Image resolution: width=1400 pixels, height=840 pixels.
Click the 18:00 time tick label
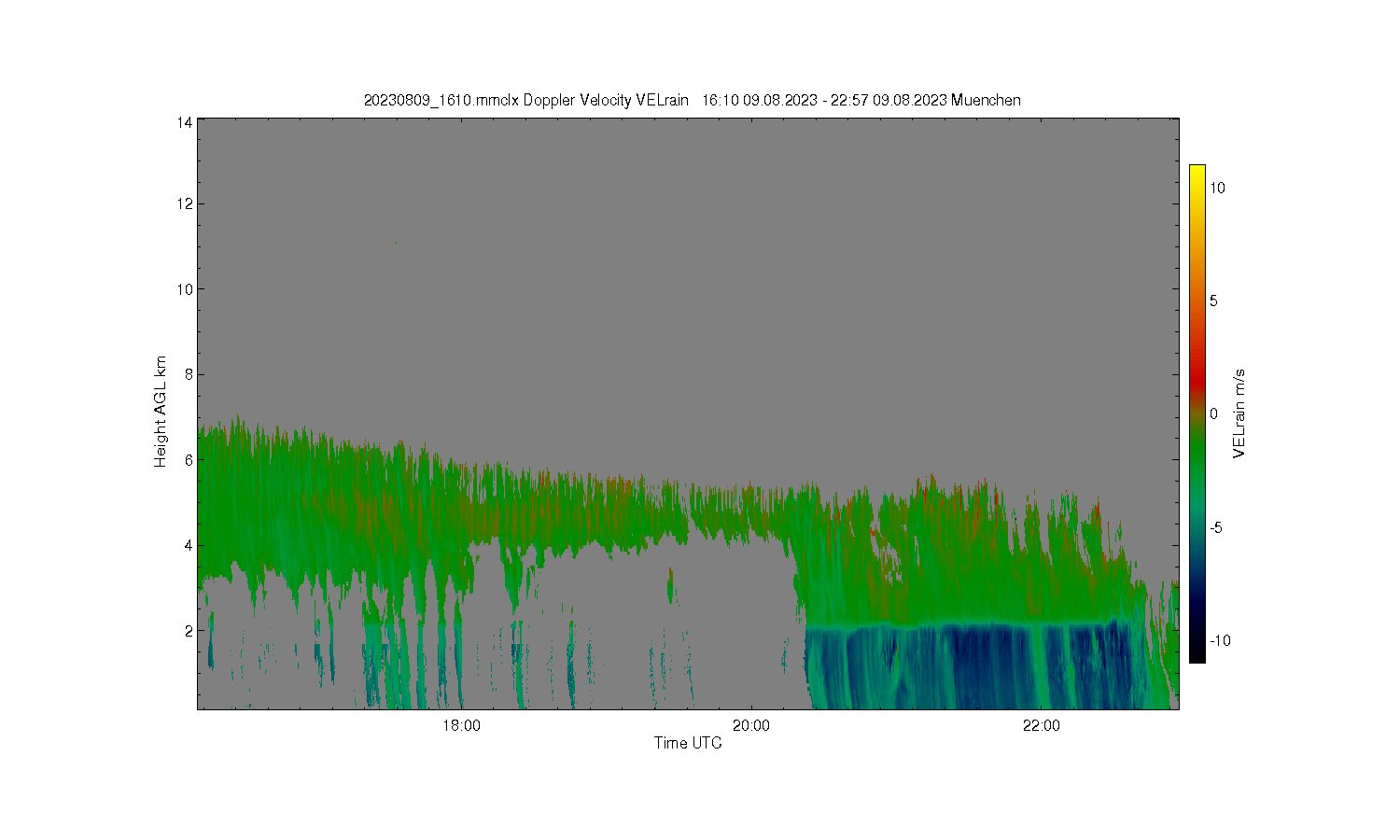461,726
